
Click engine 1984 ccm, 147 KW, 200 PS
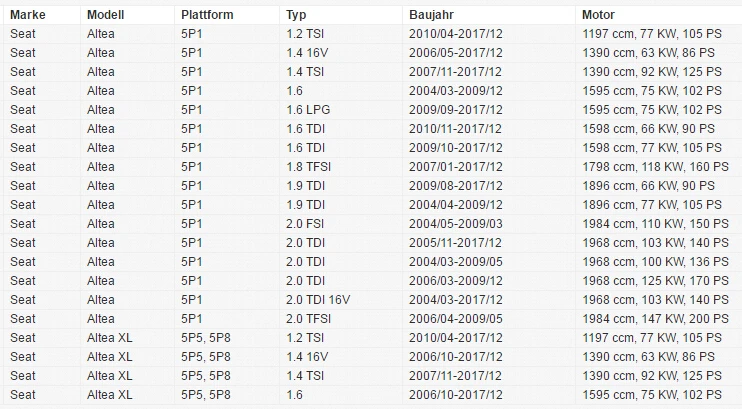655,319
